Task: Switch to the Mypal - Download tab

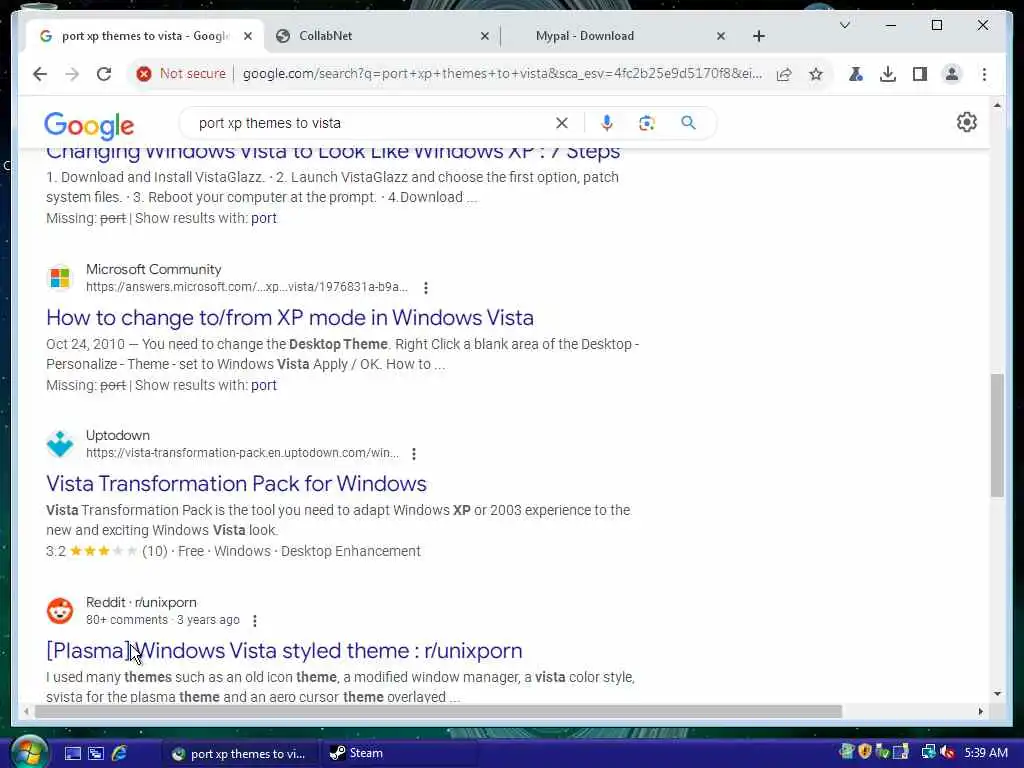Action: click(617, 36)
